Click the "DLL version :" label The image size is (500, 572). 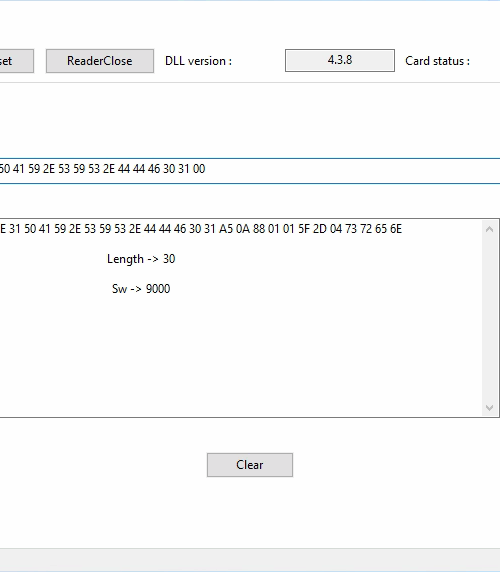pyautogui.click(x=198, y=61)
